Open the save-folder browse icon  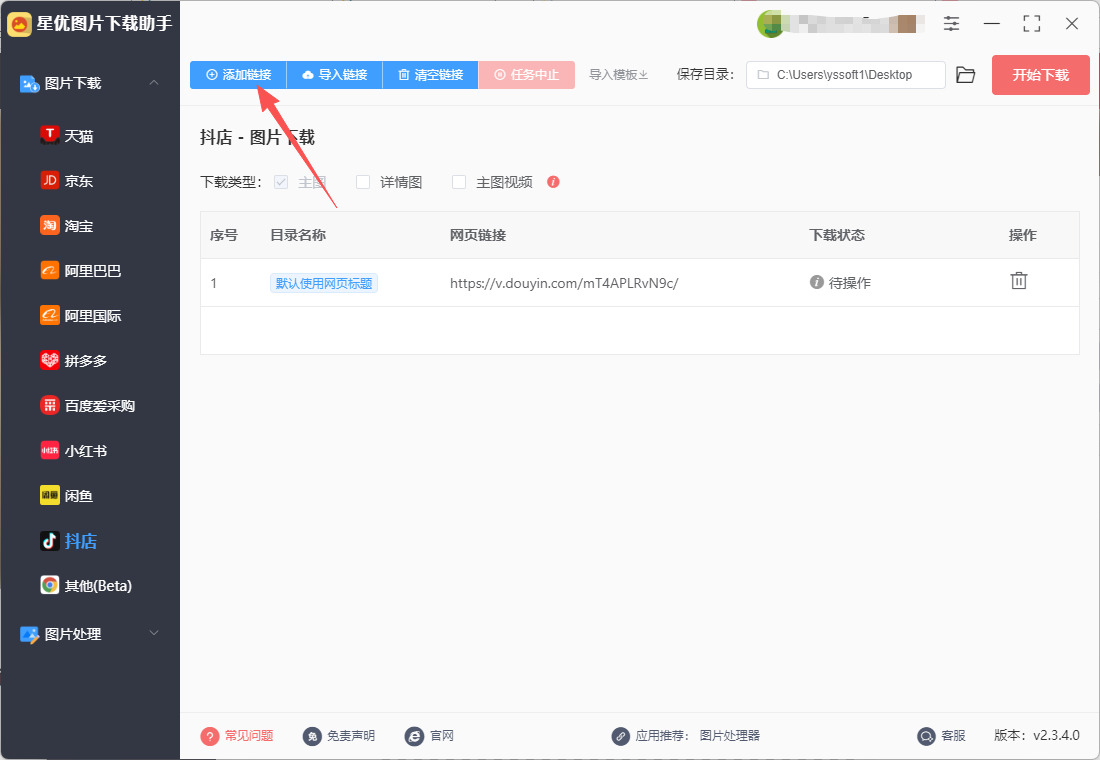point(966,74)
